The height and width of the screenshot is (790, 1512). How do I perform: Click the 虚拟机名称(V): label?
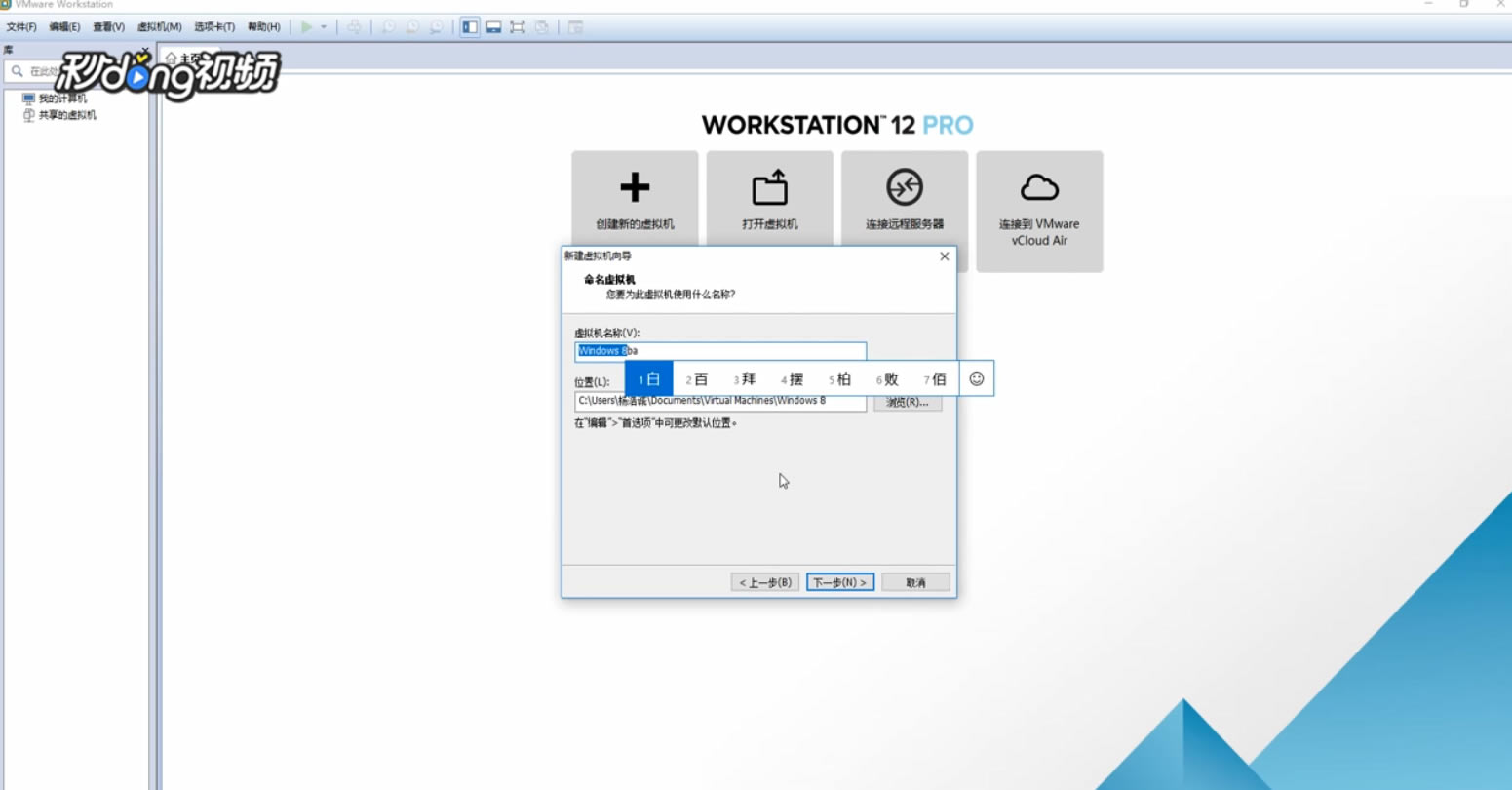pyautogui.click(x=606, y=333)
